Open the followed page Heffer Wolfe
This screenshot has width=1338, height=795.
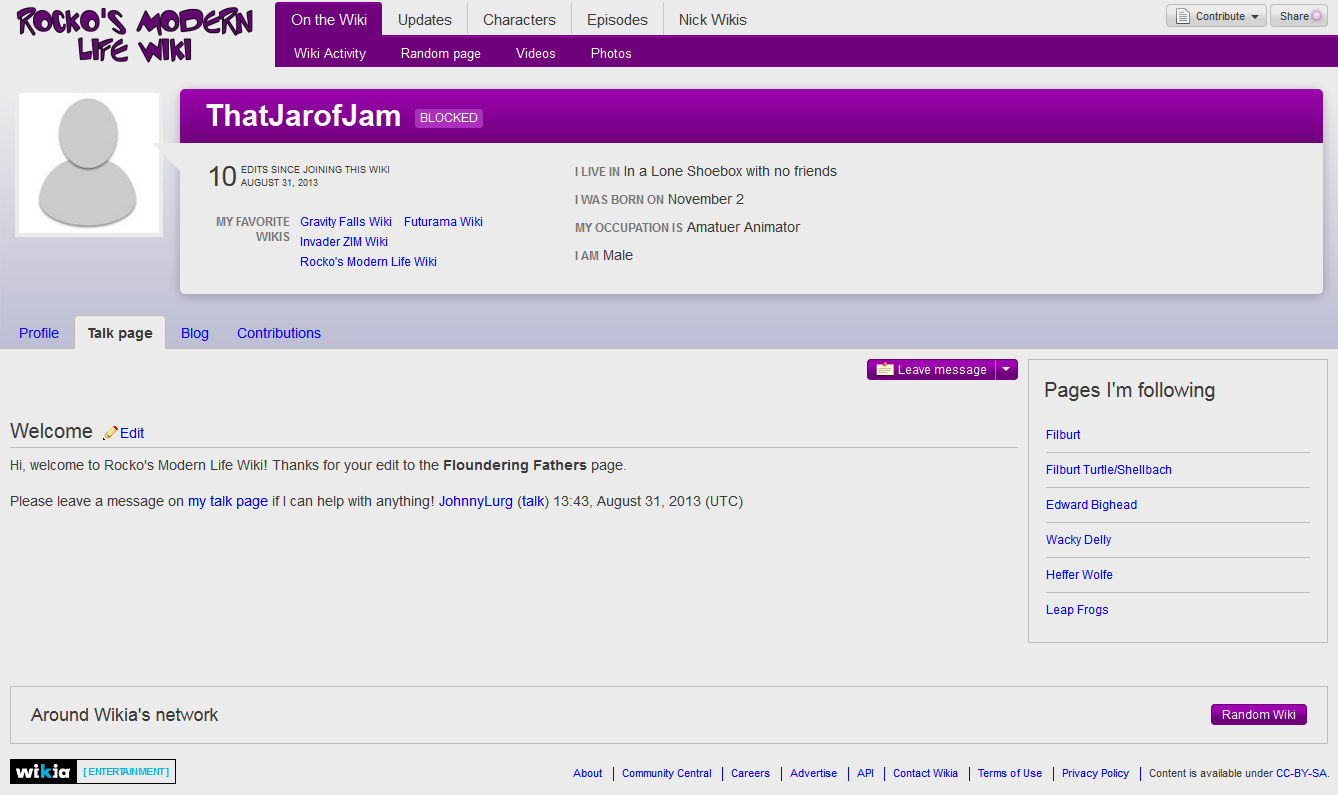pos(1079,575)
